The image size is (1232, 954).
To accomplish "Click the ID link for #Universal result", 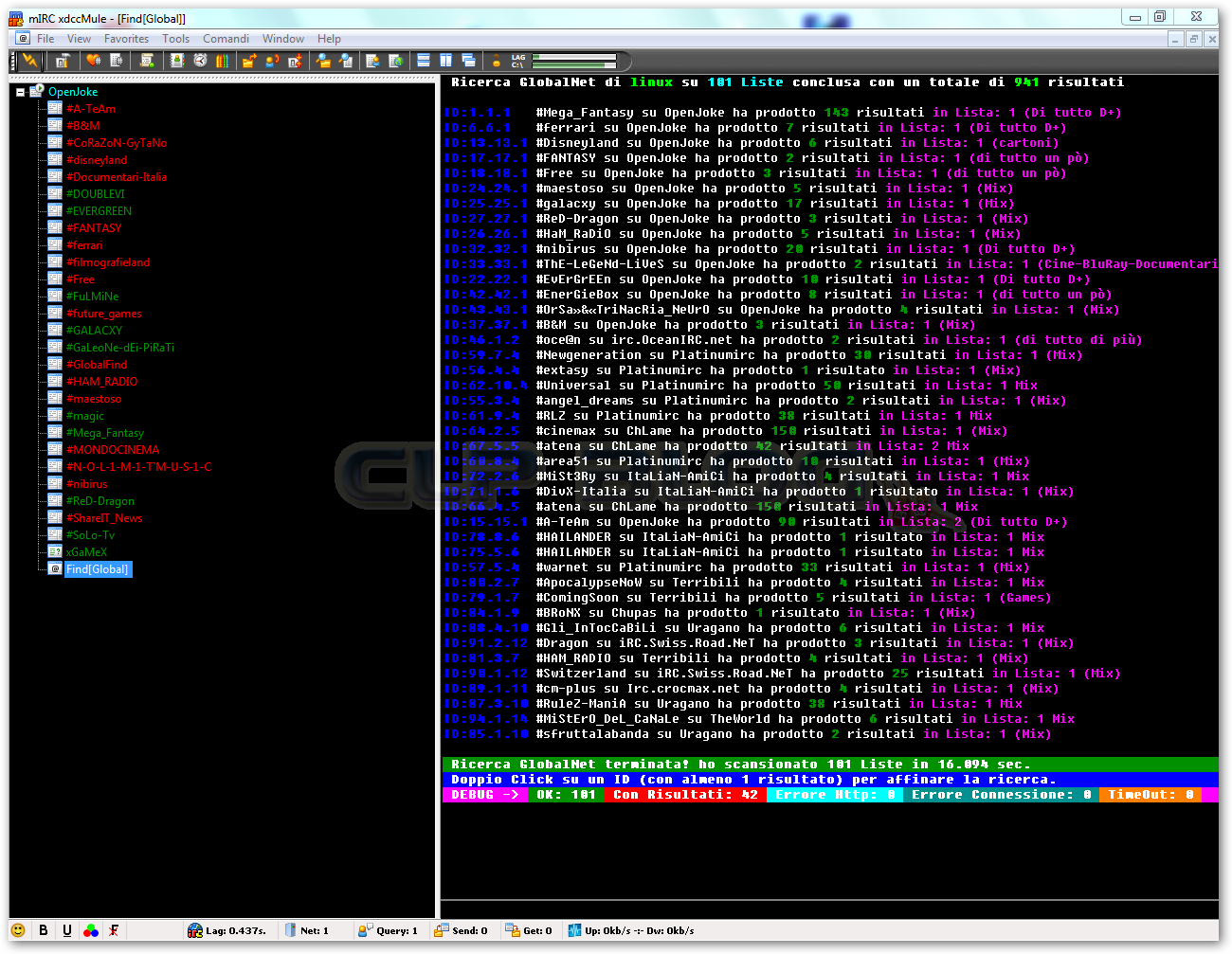I will tap(485, 386).
